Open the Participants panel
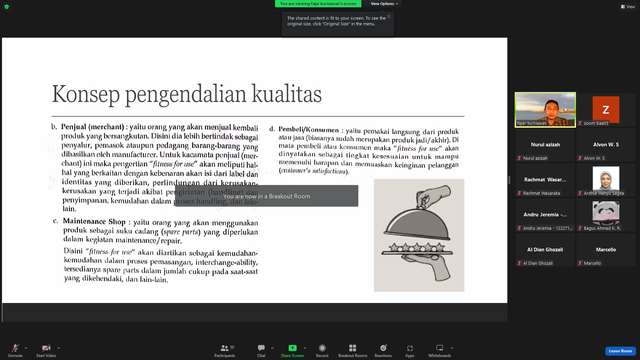Image resolution: width=640 pixels, height=360 pixels. tap(225, 350)
